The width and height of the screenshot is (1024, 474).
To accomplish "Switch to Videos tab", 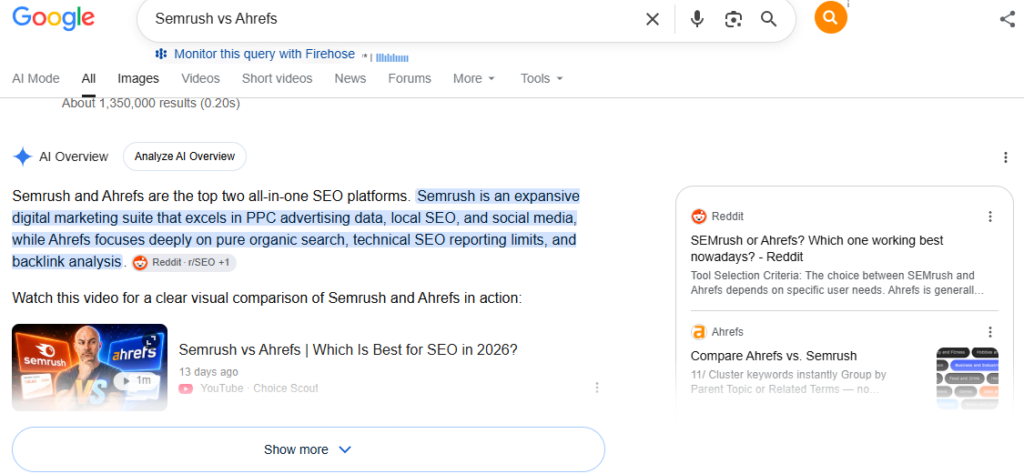I will (200, 79).
